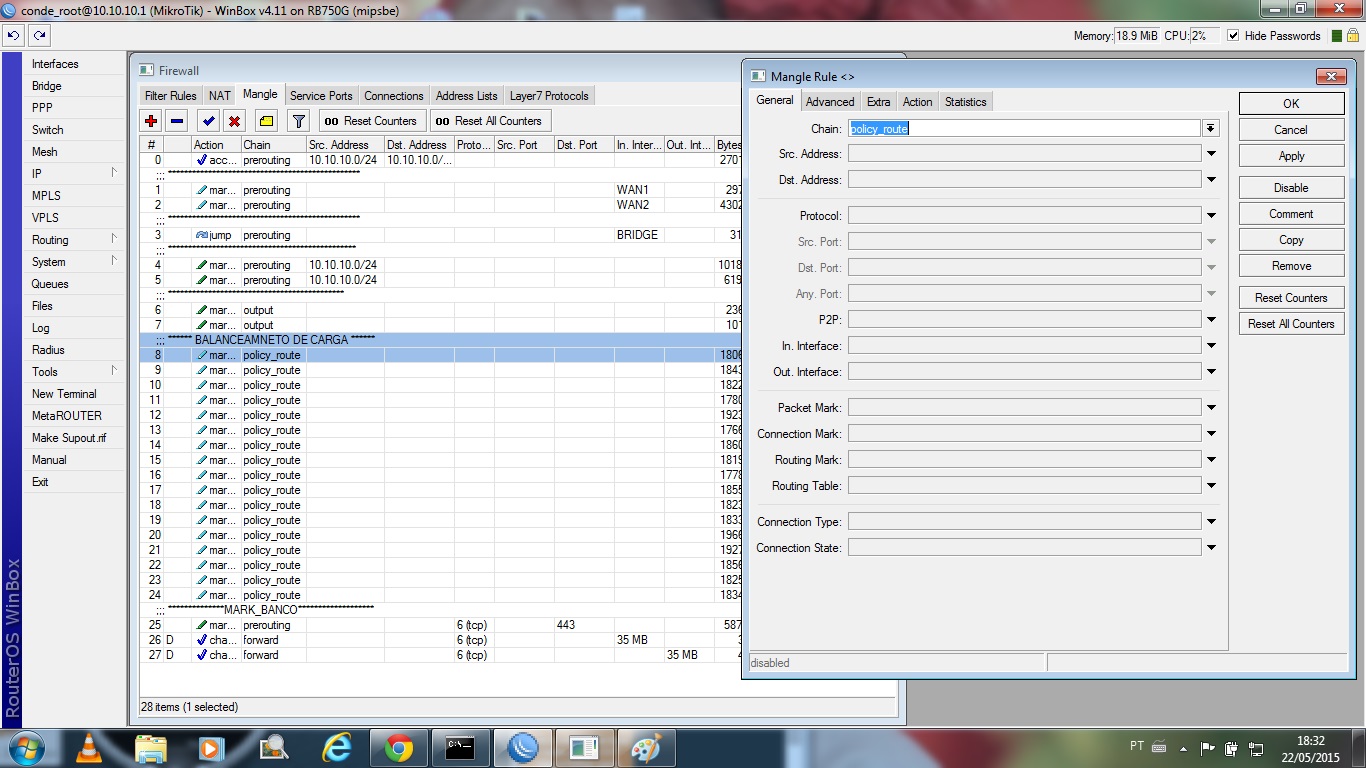Open the filter funnel in Firewall toolbar

(x=298, y=121)
